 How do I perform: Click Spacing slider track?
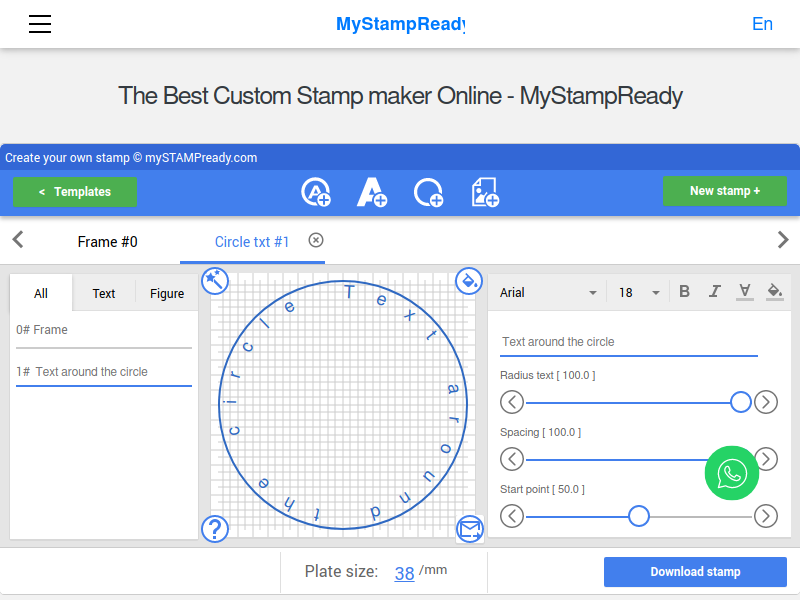point(615,459)
